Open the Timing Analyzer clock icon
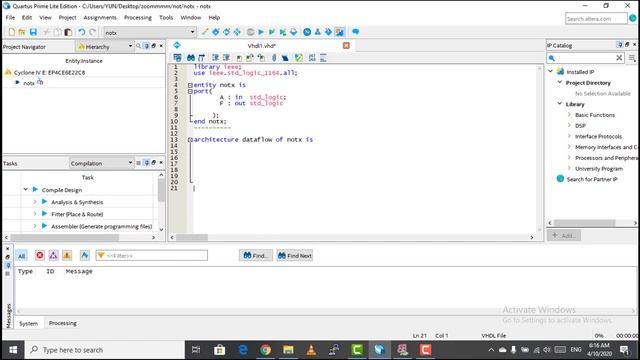Viewport: 640px width, 360px height. point(307,31)
